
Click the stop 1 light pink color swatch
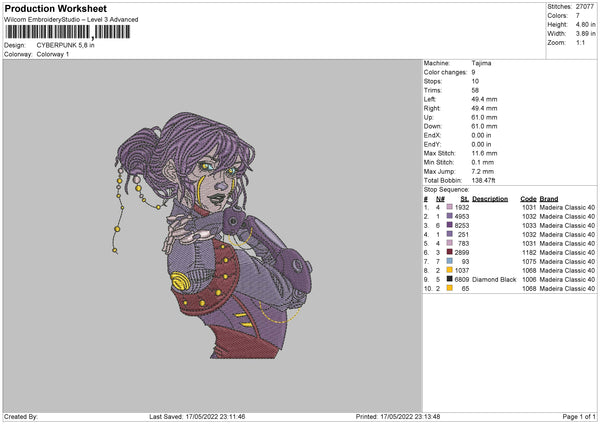tap(450, 207)
